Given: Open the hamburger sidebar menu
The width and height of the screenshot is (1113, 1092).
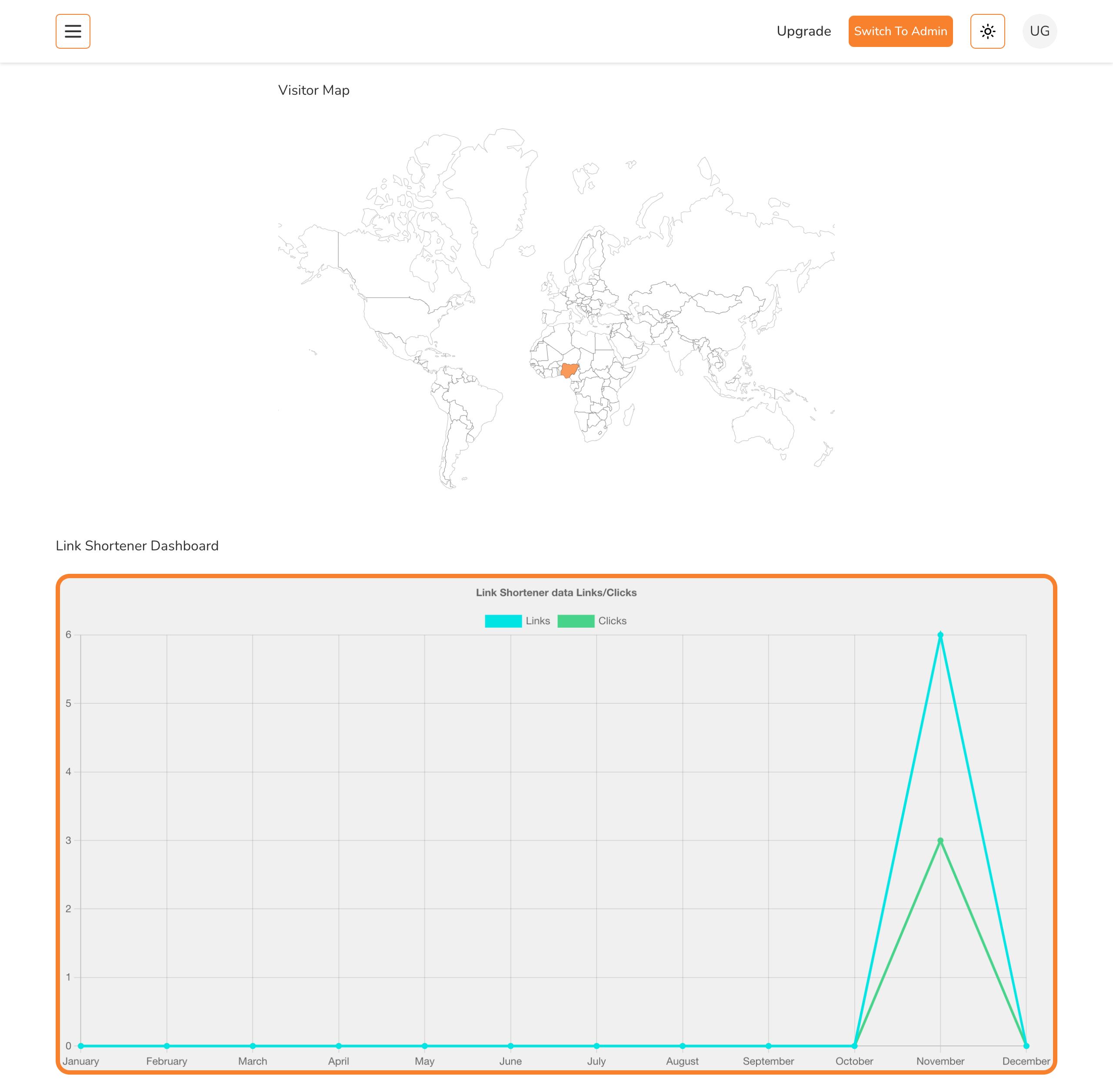Looking at the screenshot, I should (x=73, y=32).
